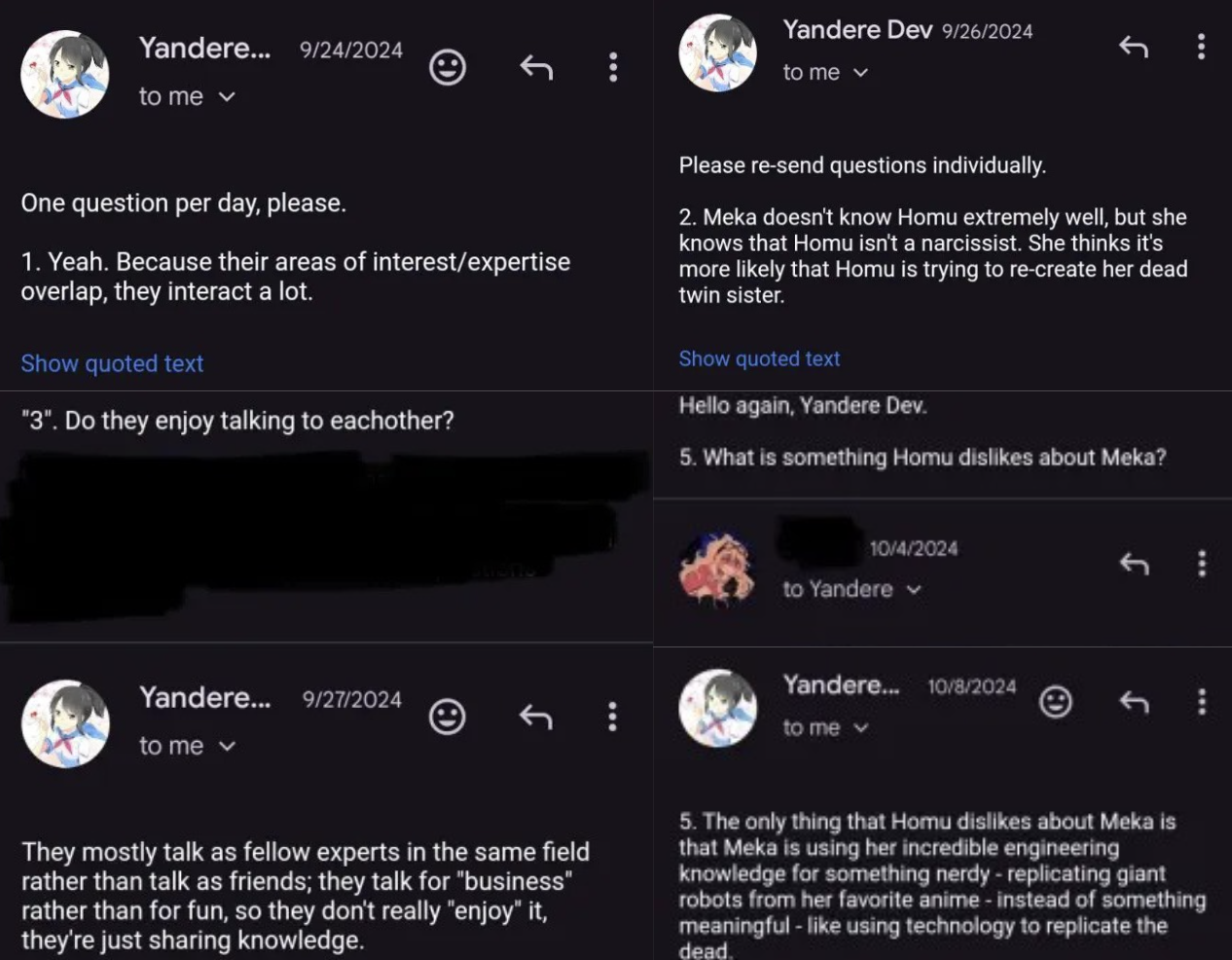
Task: Expand recipient details on 9/24/2024 email
Action: (227, 96)
